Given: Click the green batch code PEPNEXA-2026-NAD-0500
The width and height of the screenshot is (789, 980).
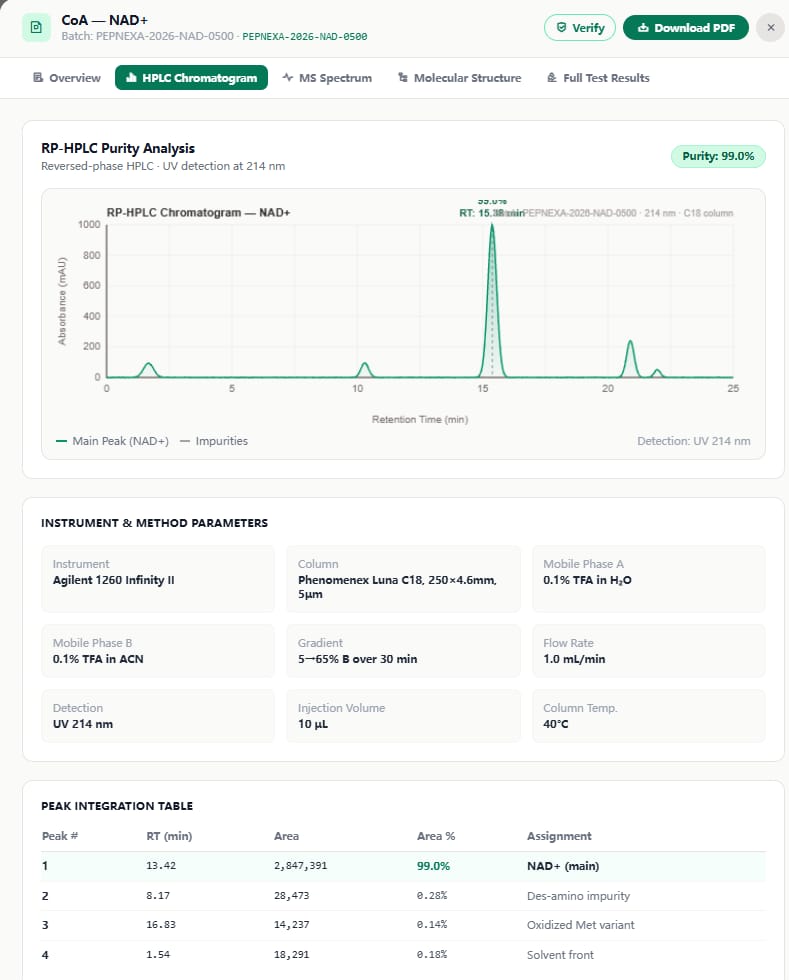Looking at the screenshot, I should click(304, 37).
